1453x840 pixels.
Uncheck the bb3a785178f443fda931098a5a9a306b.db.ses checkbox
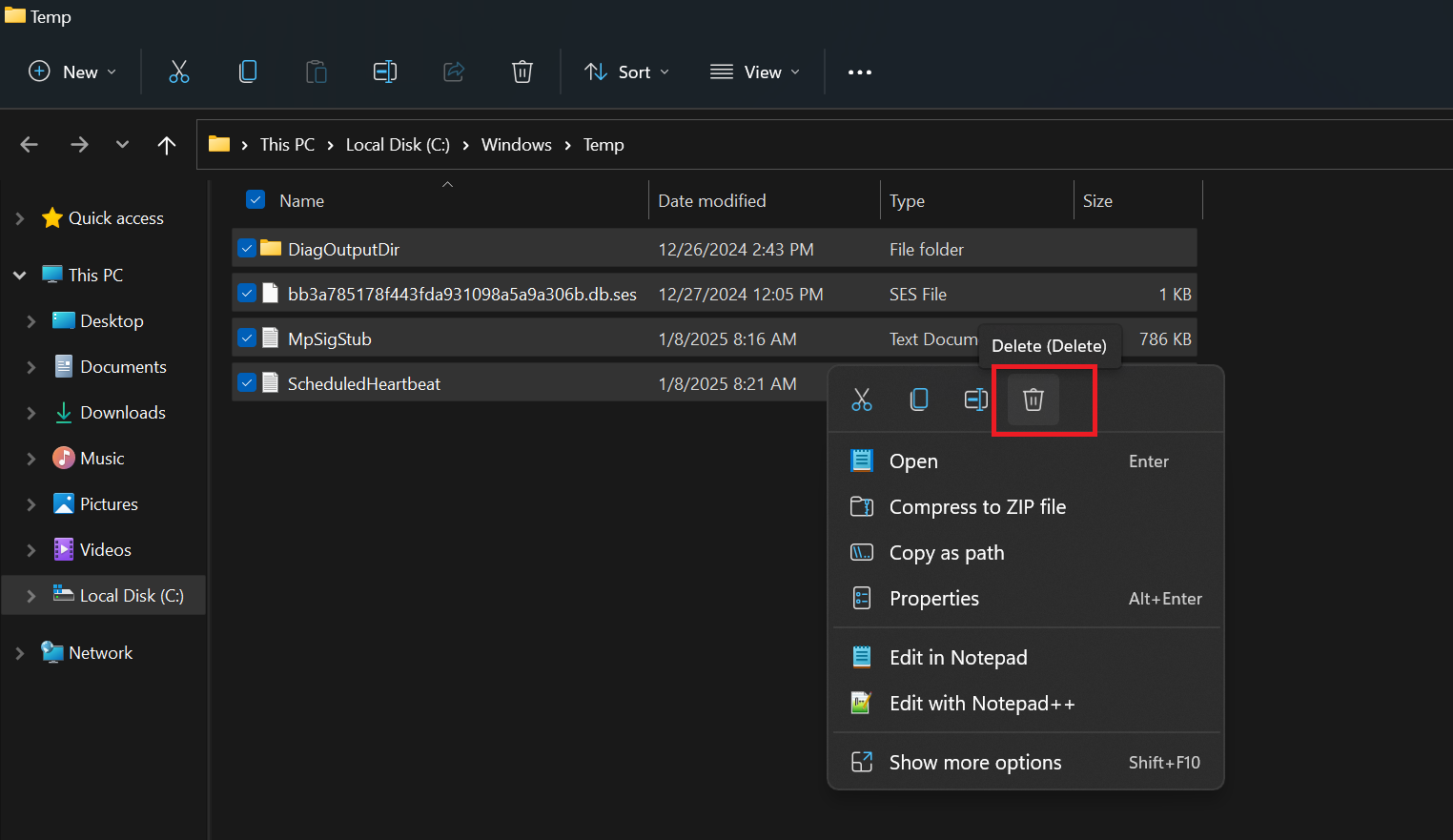pos(247,293)
